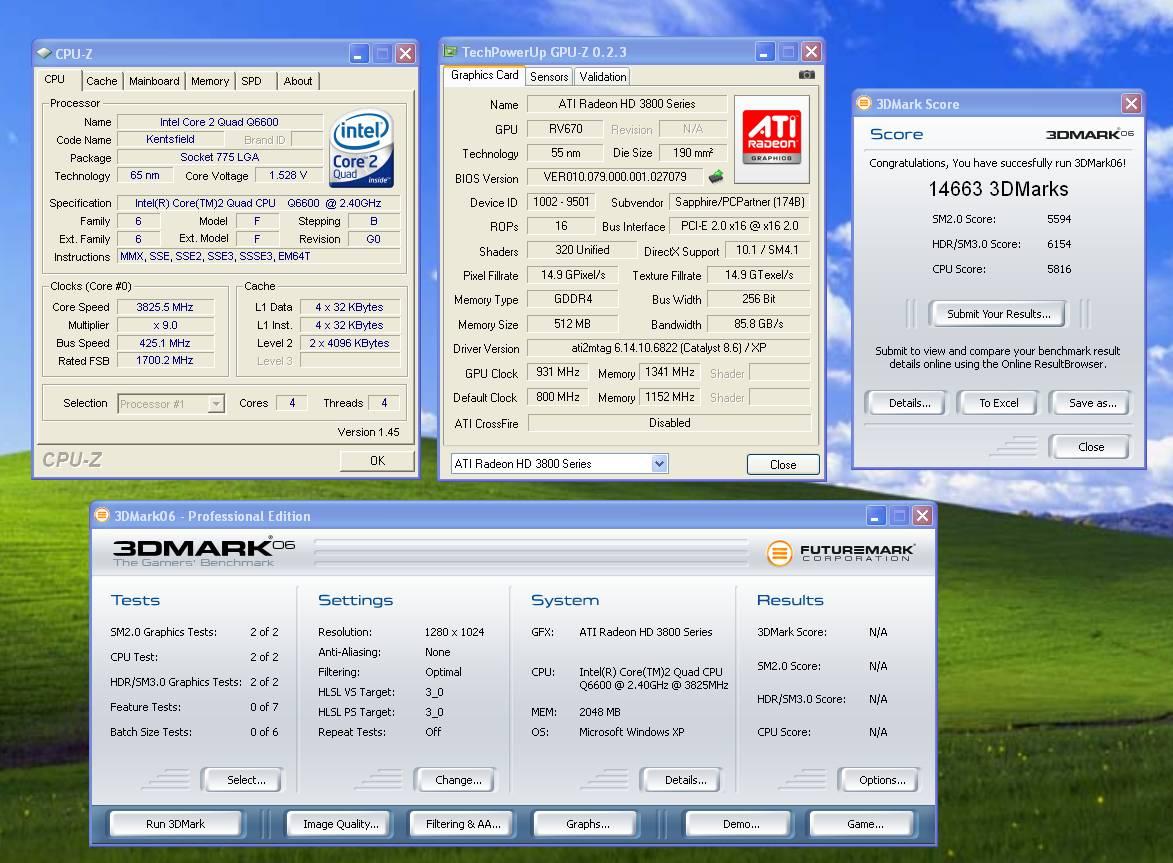Open the About tab in CPU-Z
The width and height of the screenshot is (1173, 863).
pos(298,81)
